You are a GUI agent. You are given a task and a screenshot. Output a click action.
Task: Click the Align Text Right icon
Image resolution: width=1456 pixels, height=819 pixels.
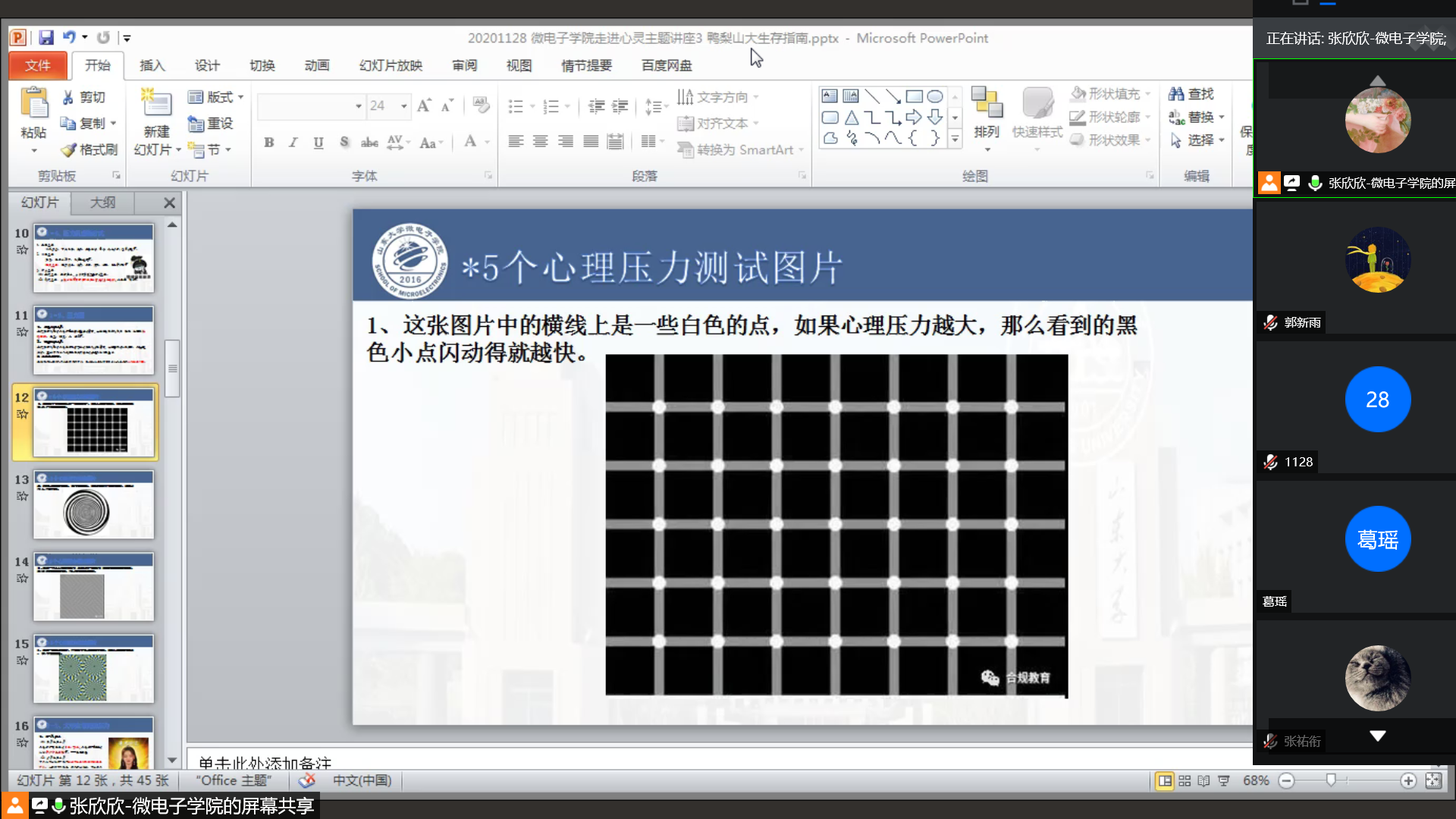coord(566,142)
